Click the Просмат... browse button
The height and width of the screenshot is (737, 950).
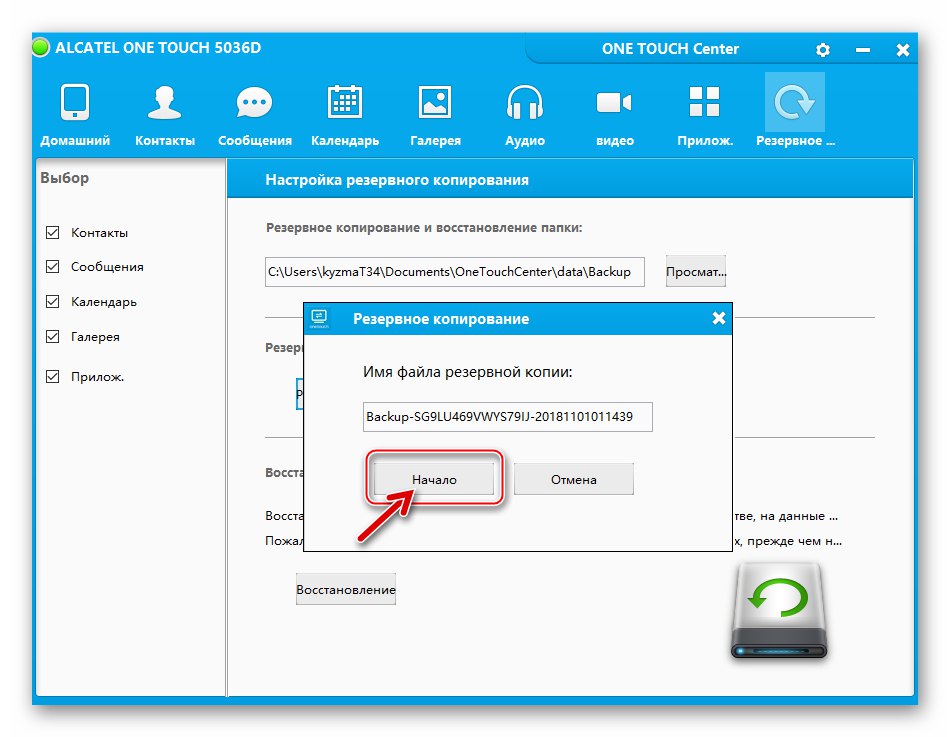(x=696, y=272)
